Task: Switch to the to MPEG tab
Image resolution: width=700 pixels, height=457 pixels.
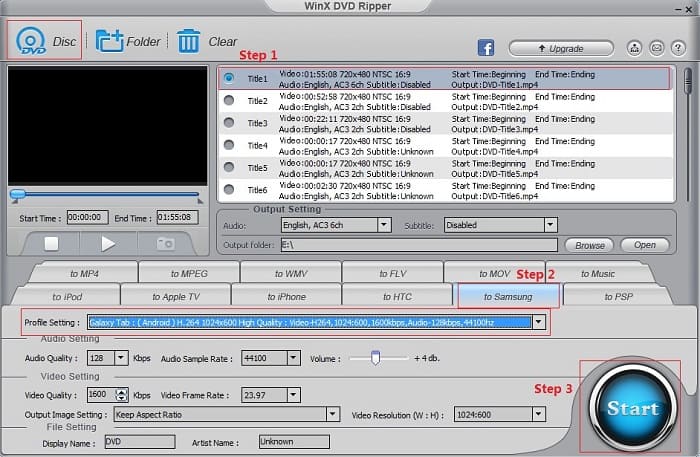Action: 189,273
